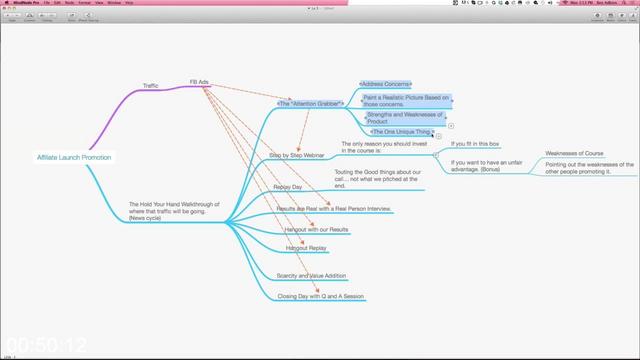Collapse the 'only reason you should invest' branch toggle

[436, 155]
